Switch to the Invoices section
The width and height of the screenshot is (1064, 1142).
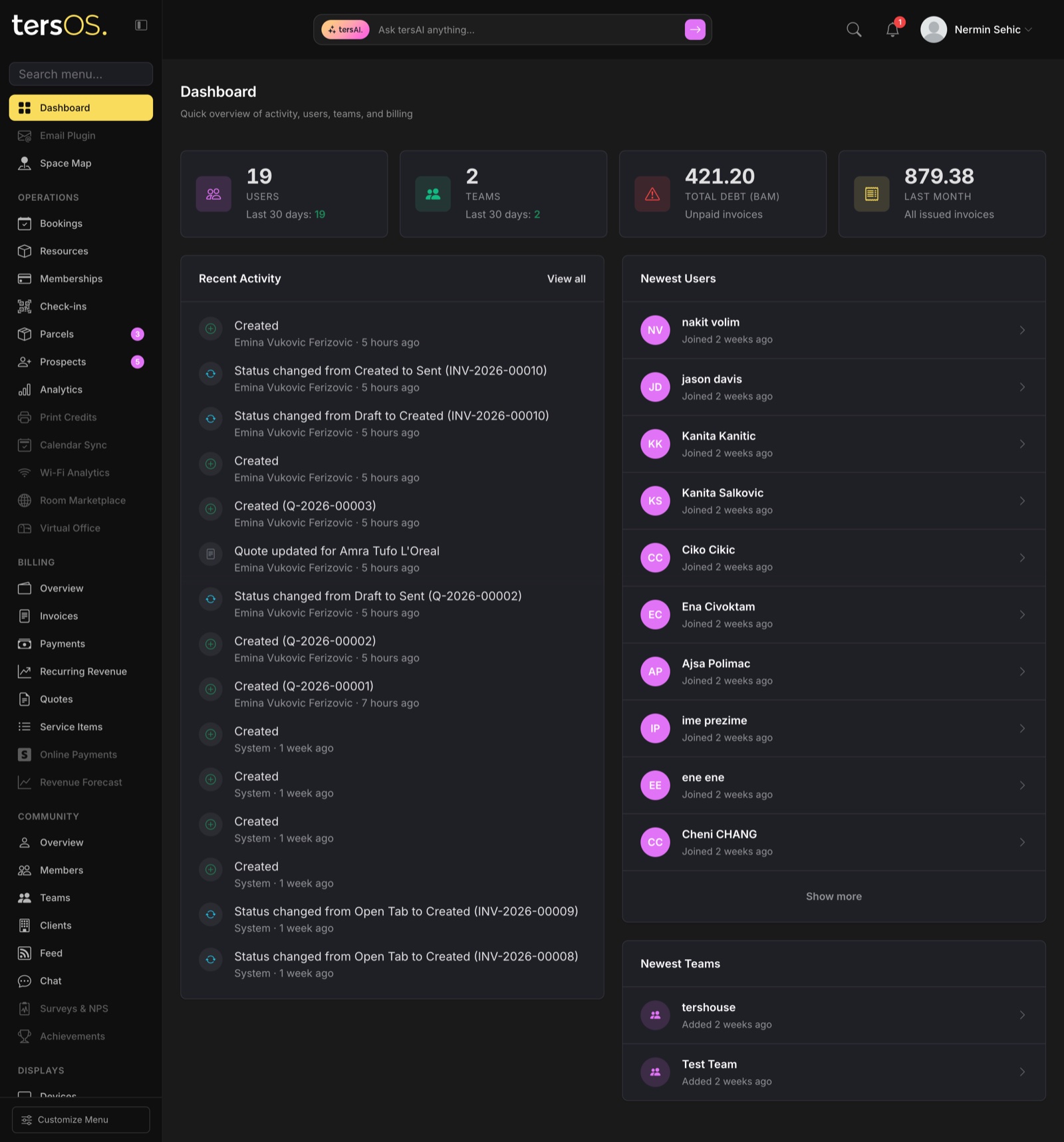pyautogui.click(x=59, y=616)
